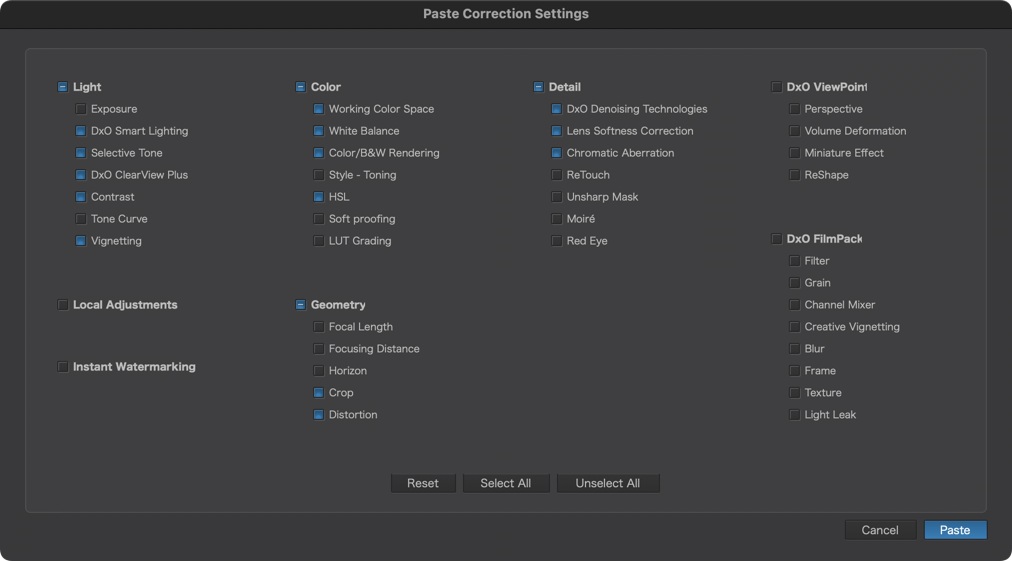Confirm with the Paste button
Image resolution: width=1012 pixels, height=561 pixels.
coord(955,530)
